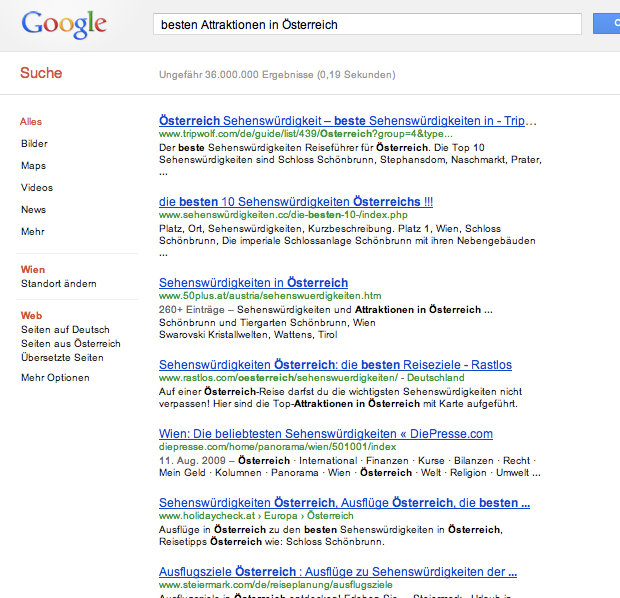Click the search box with query text
Image resolution: width=620 pixels, height=598 pixels.
pos(366,24)
